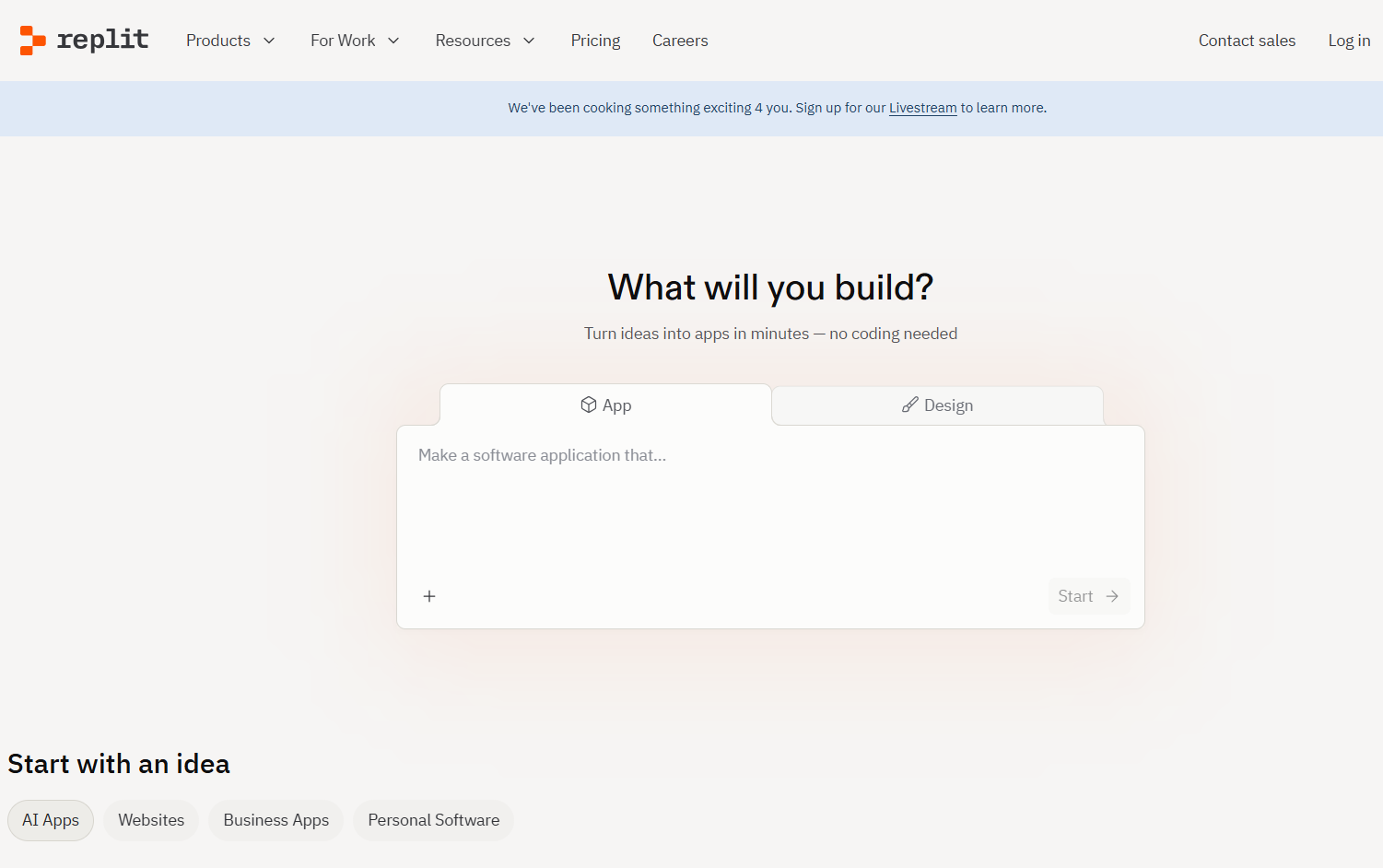Viewport: 1383px width, 868px height.
Task: Click Log in at top right
Action: 1348,41
